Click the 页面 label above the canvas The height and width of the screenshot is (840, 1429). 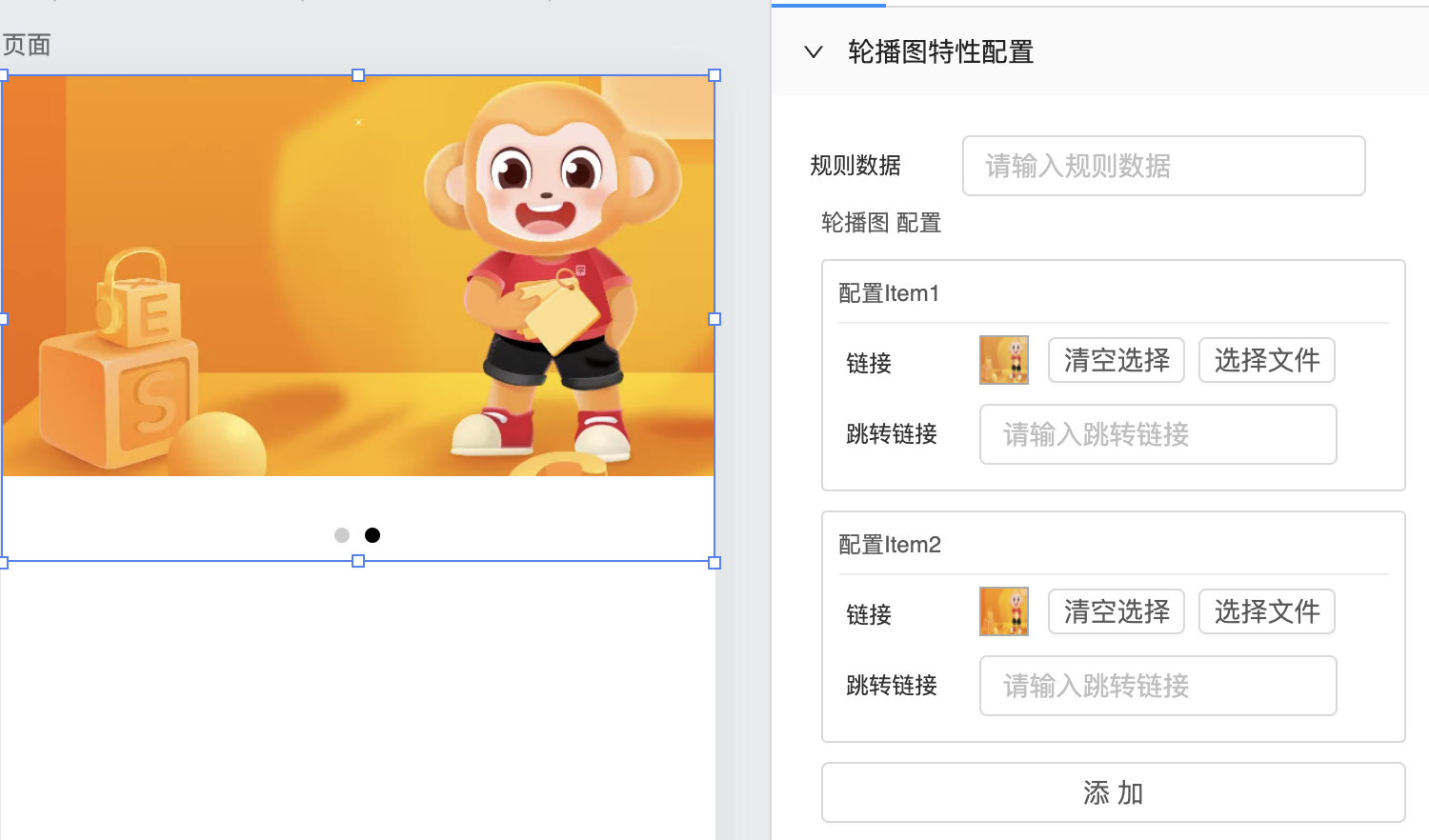point(27,45)
